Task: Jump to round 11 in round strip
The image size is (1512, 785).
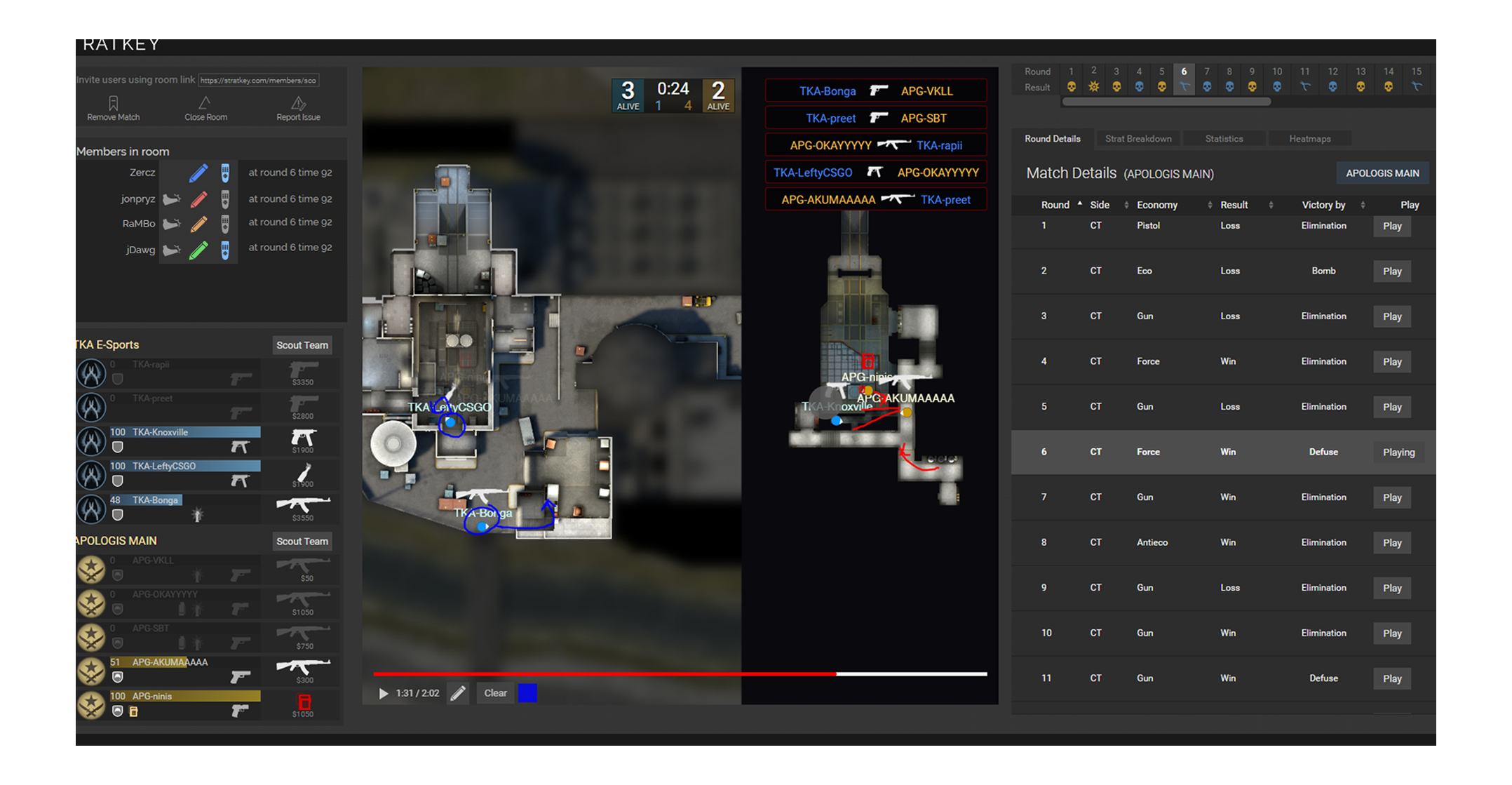Action: pyautogui.click(x=1304, y=79)
